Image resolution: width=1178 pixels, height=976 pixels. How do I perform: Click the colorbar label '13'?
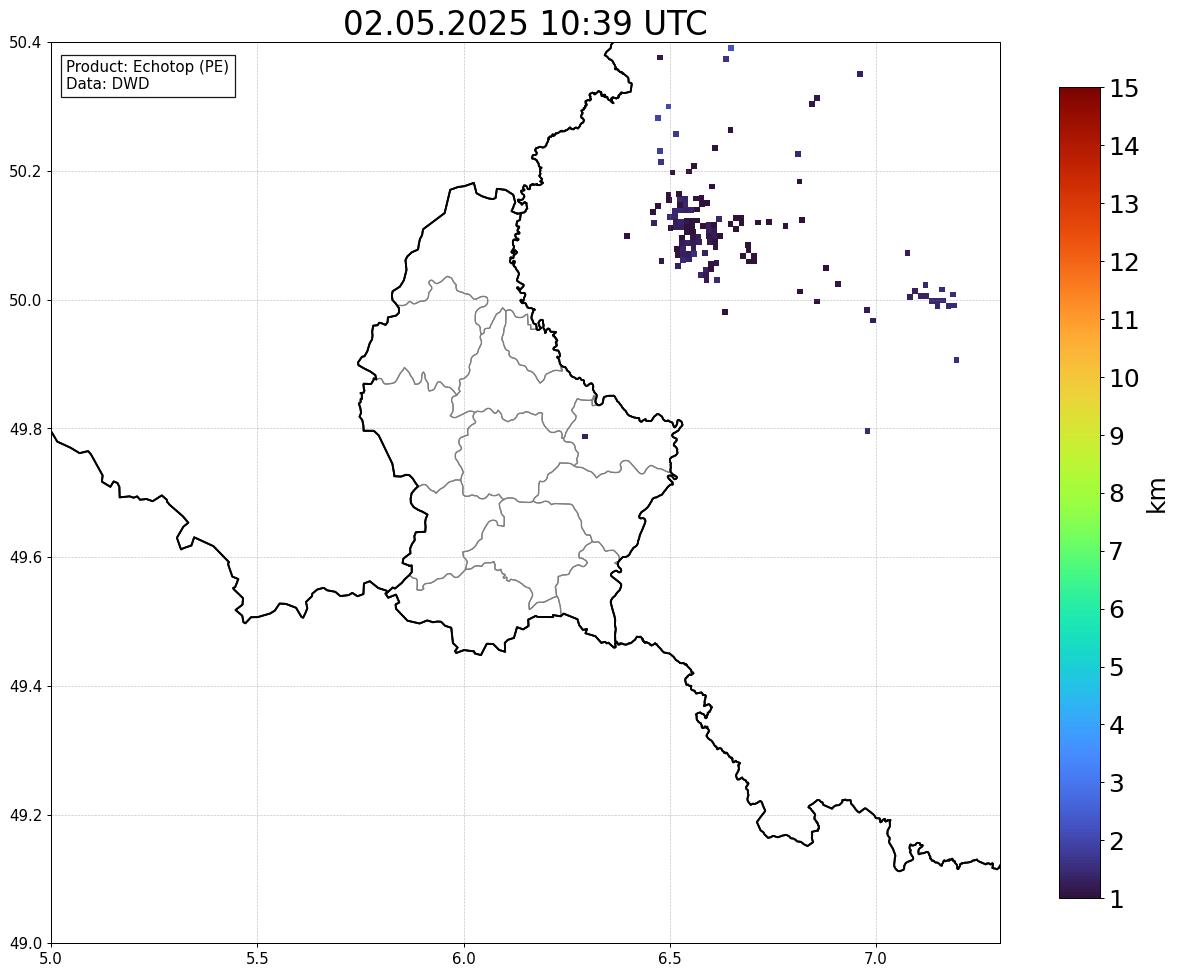pyautogui.click(x=1124, y=204)
